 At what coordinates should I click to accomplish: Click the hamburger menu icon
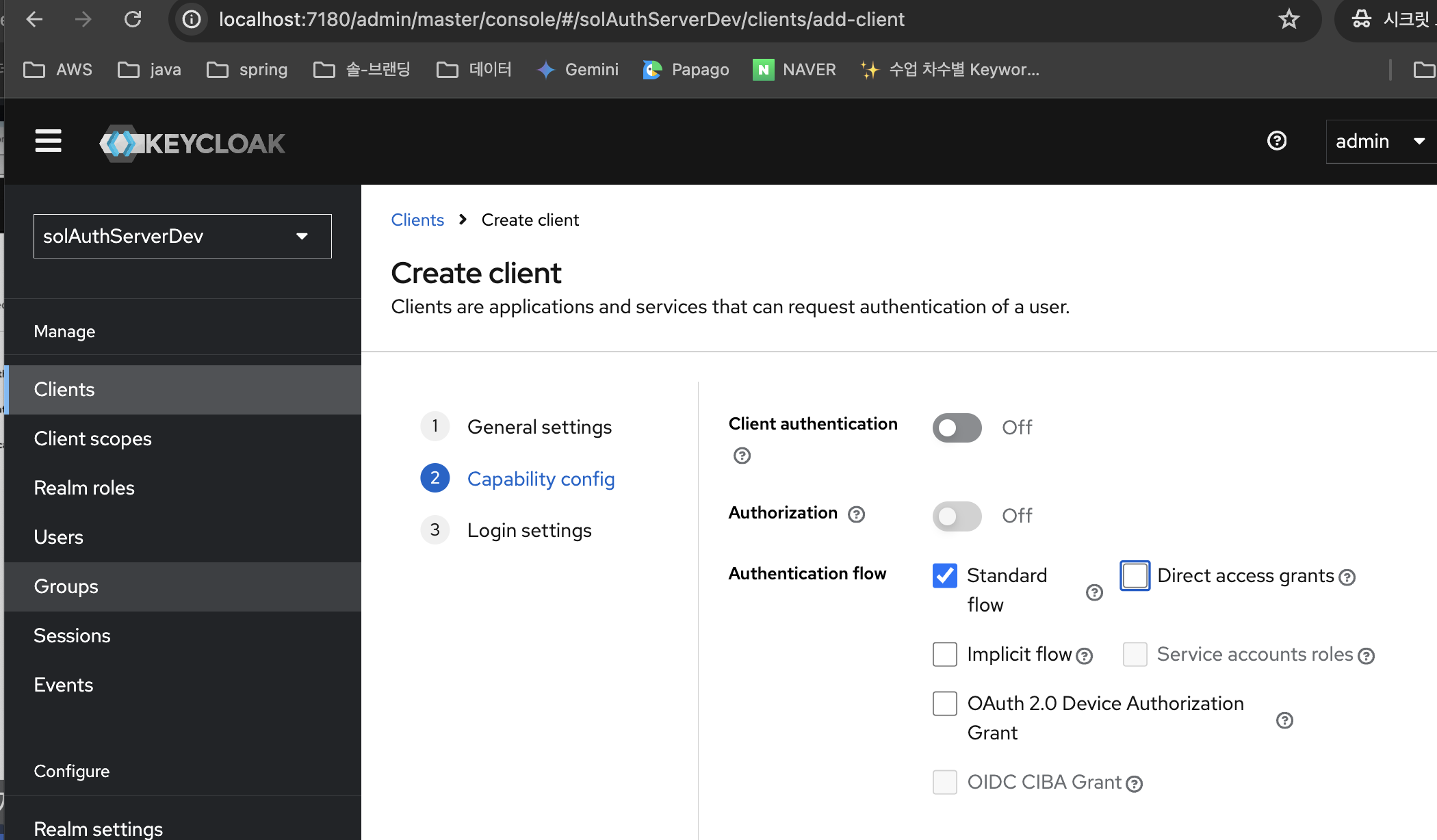click(x=47, y=141)
